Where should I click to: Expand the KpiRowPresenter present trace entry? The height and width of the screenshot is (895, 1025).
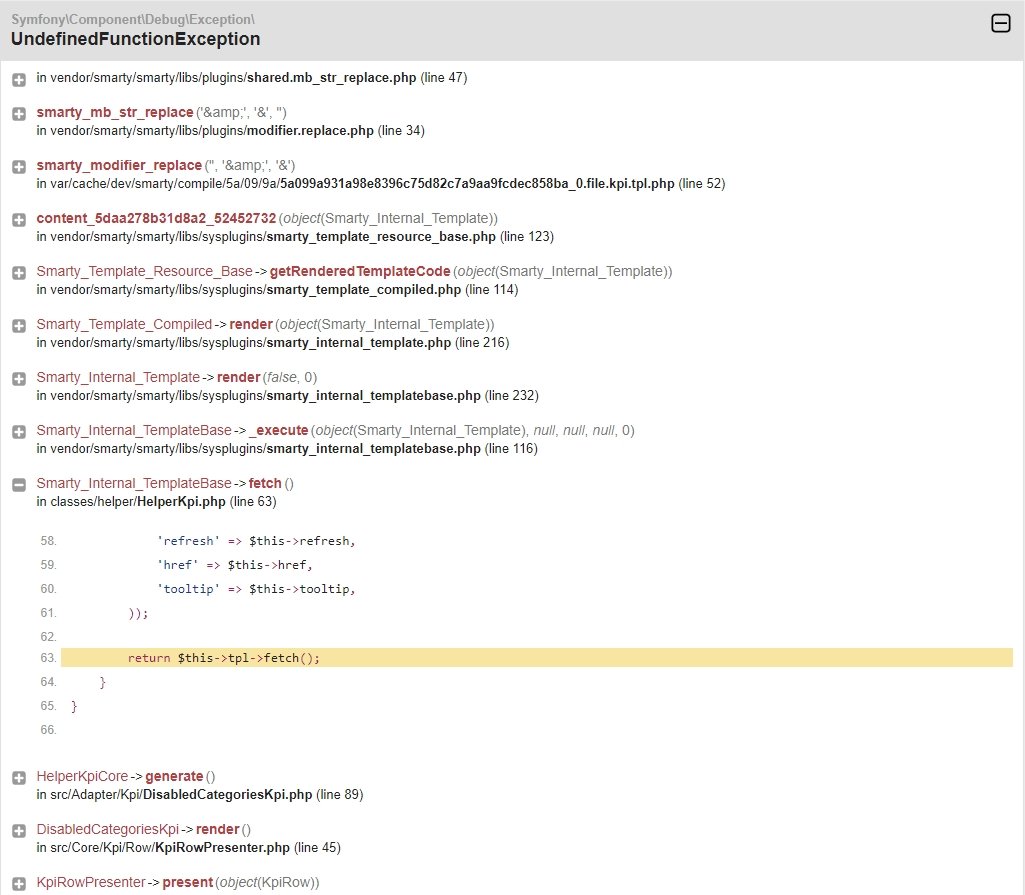(19, 883)
